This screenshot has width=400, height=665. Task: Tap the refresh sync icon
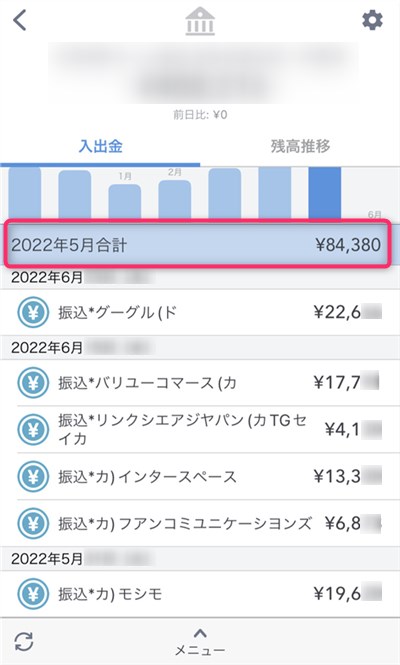[24, 641]
